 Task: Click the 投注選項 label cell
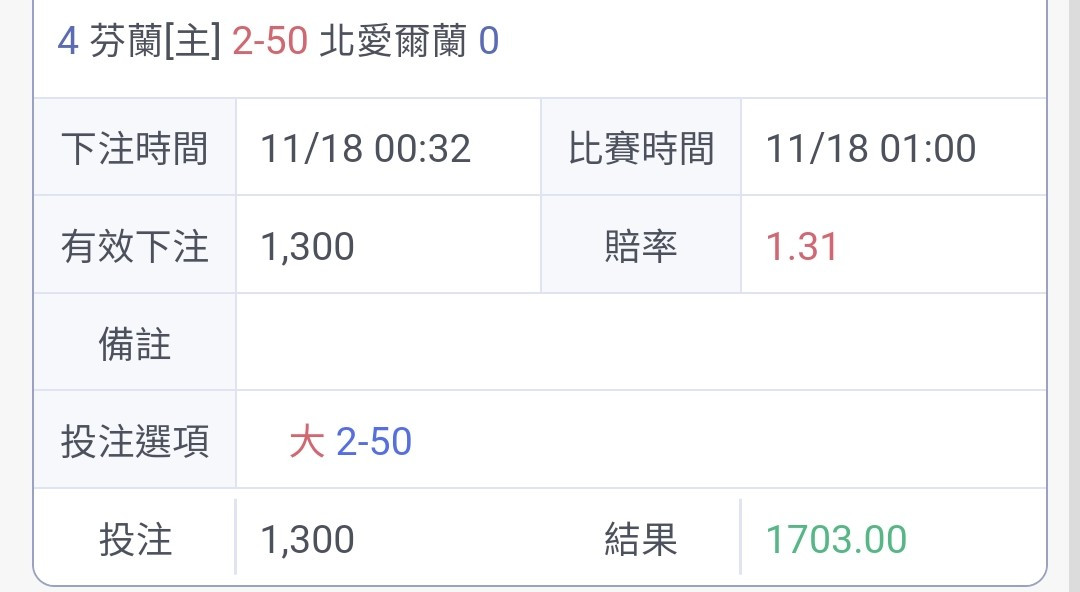click(135, 440)
